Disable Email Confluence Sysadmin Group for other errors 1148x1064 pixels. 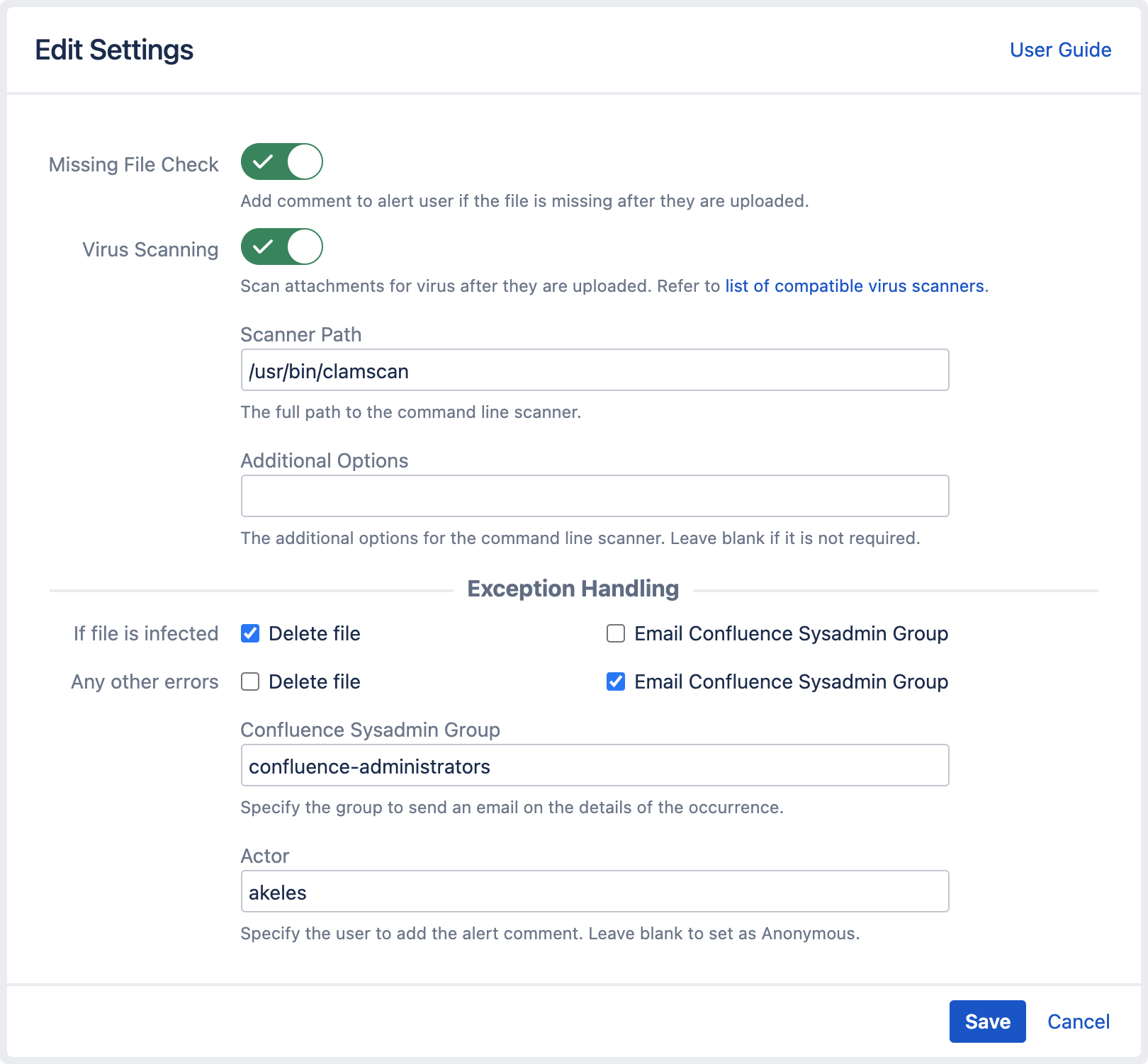coord(615,681)
